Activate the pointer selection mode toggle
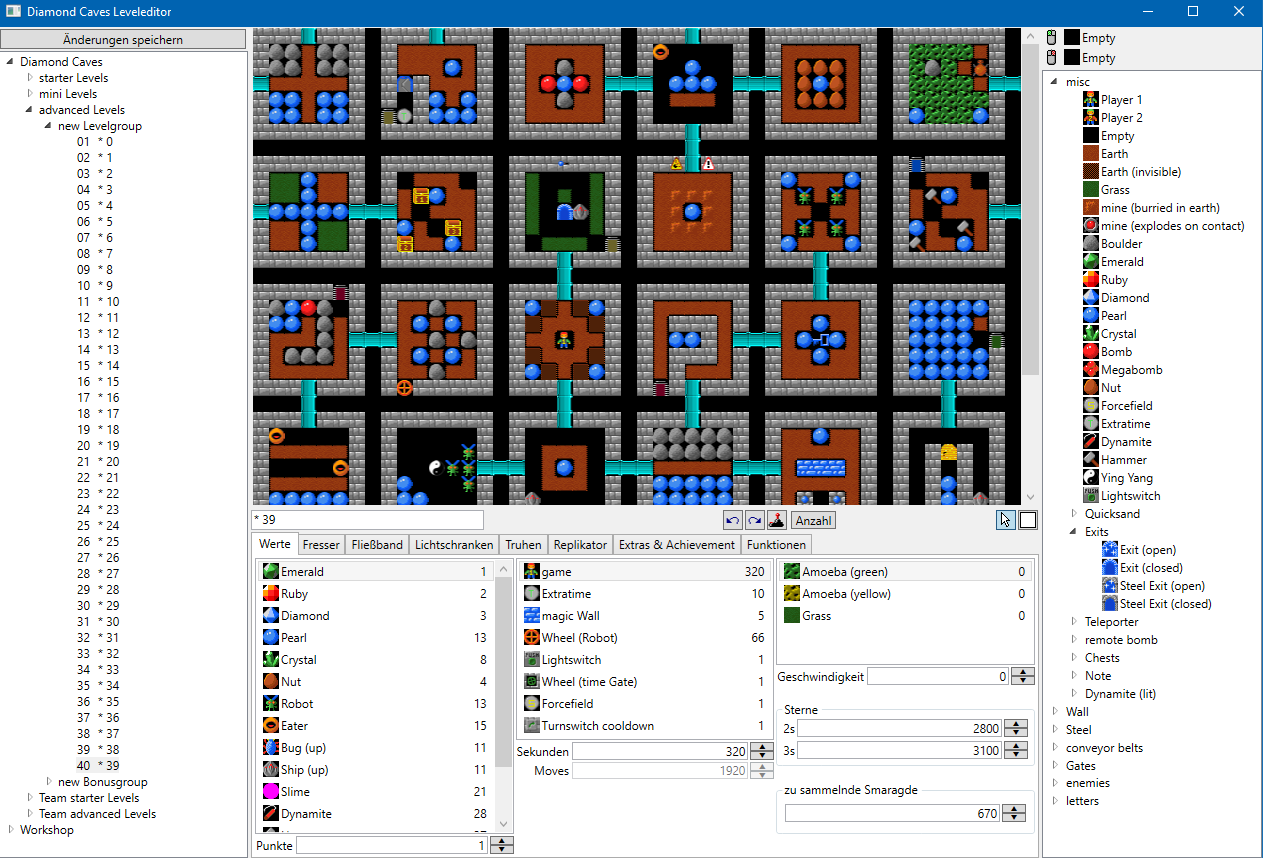Viewport: 1263px width, 858px height. click(1006, 519)
